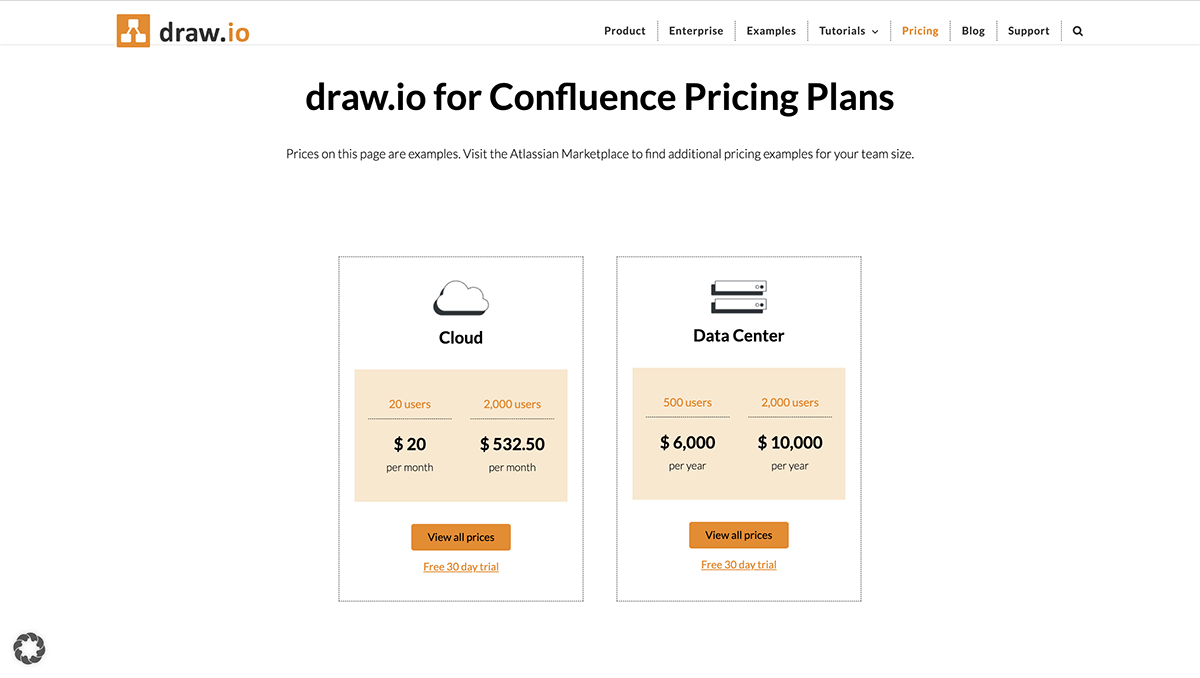Go to the Enterprise page
This screenshot has width=1200, height=678.
click(696, 31)
